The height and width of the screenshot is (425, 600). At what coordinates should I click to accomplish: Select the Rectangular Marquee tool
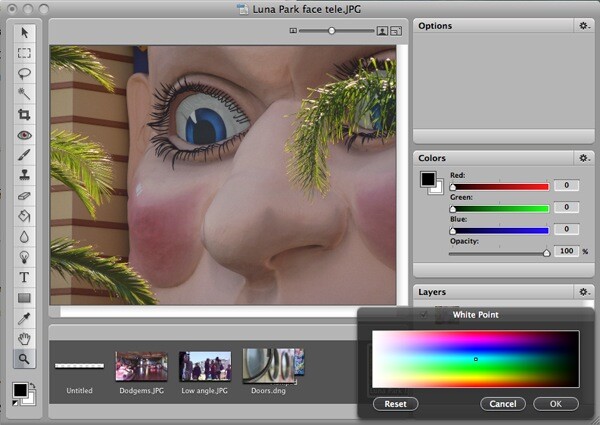(24, 53)
